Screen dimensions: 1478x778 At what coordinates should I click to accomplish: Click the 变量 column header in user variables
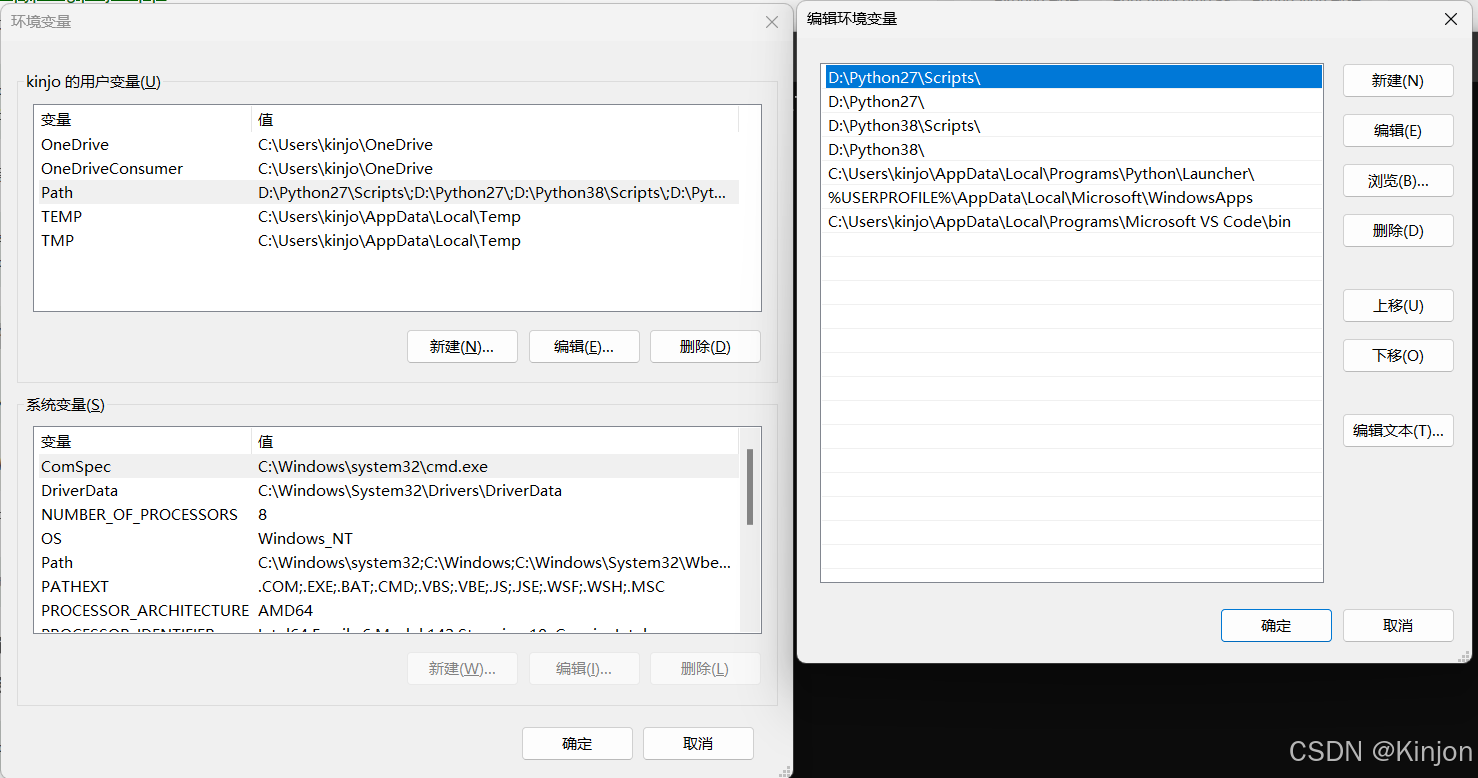[143, 120]
